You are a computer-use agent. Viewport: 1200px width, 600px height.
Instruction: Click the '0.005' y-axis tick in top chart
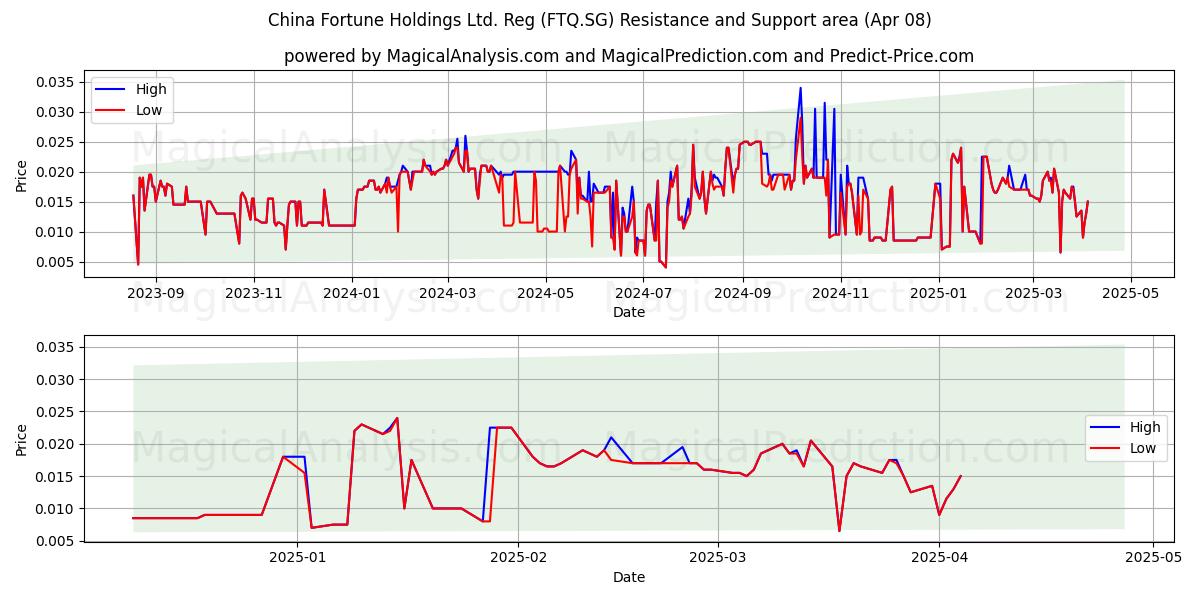57,262
